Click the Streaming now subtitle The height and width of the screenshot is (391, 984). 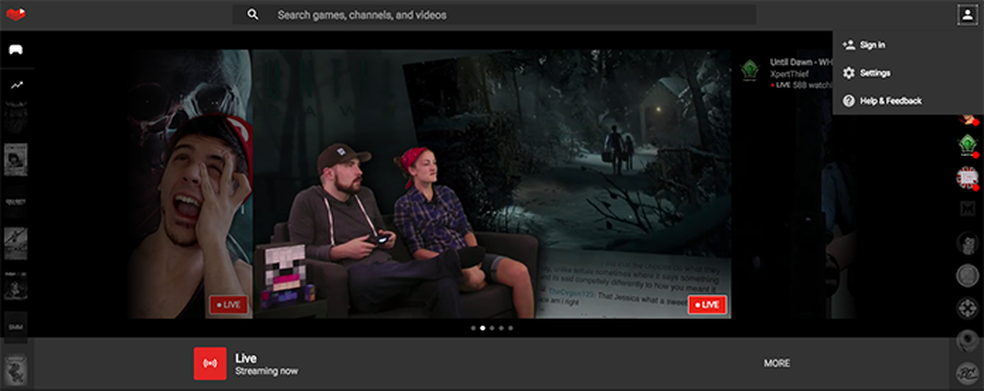pos(267,371)
